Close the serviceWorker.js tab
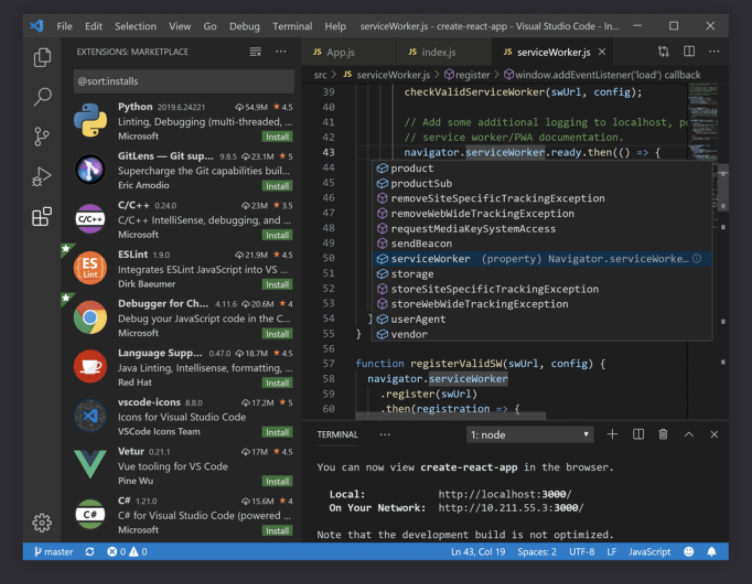This screenshot has width=752, height=584. coord(602,52)
